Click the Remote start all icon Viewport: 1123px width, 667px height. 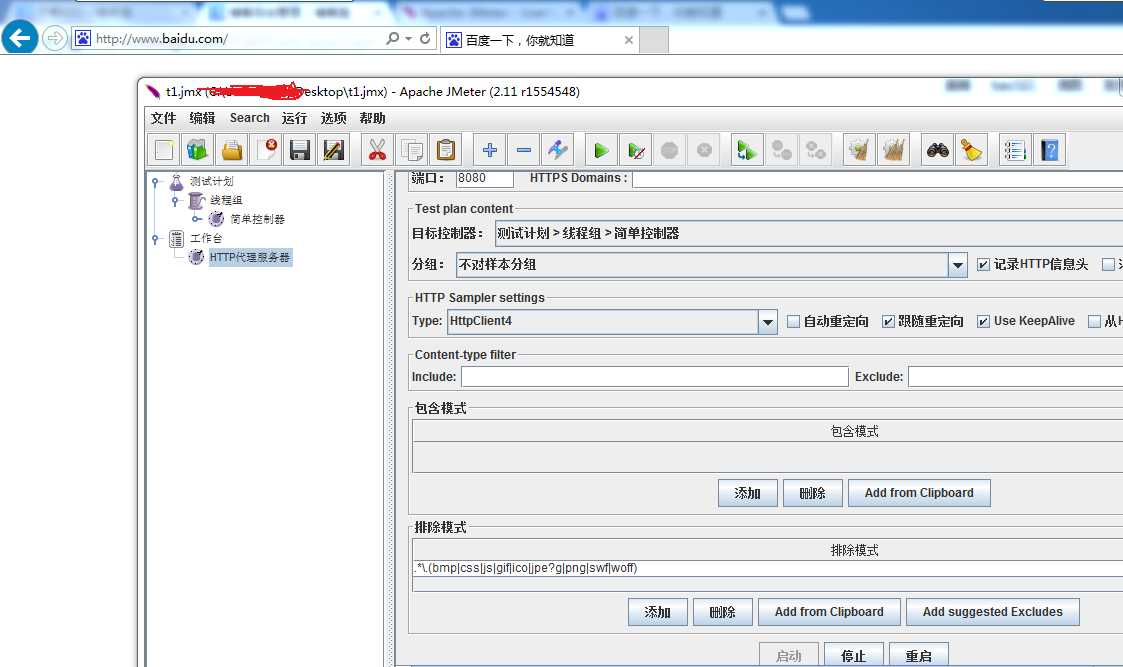[x=747, y=150]
